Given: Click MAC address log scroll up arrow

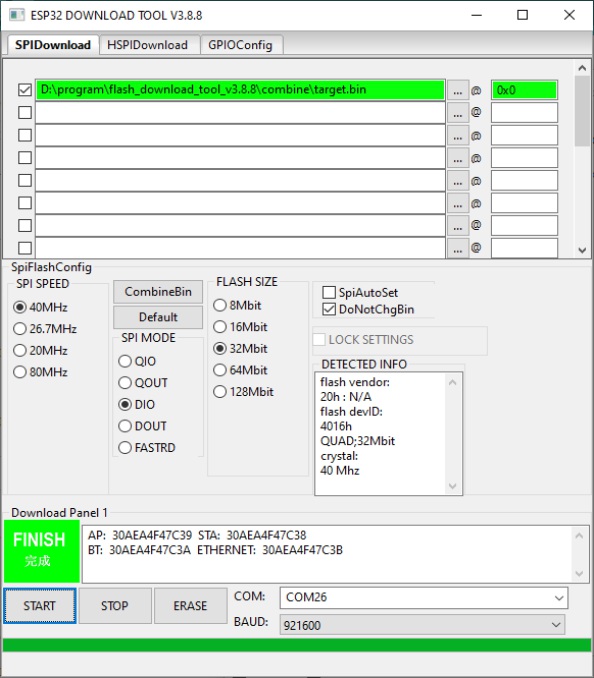Looking at the screenshot, I should (579, 536).
